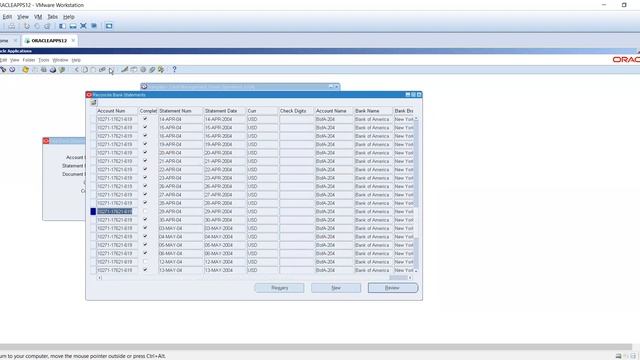Click the VMware manage snapshots icon
The width and height of the screenshot is (640, 360).
tap(47, 26)
